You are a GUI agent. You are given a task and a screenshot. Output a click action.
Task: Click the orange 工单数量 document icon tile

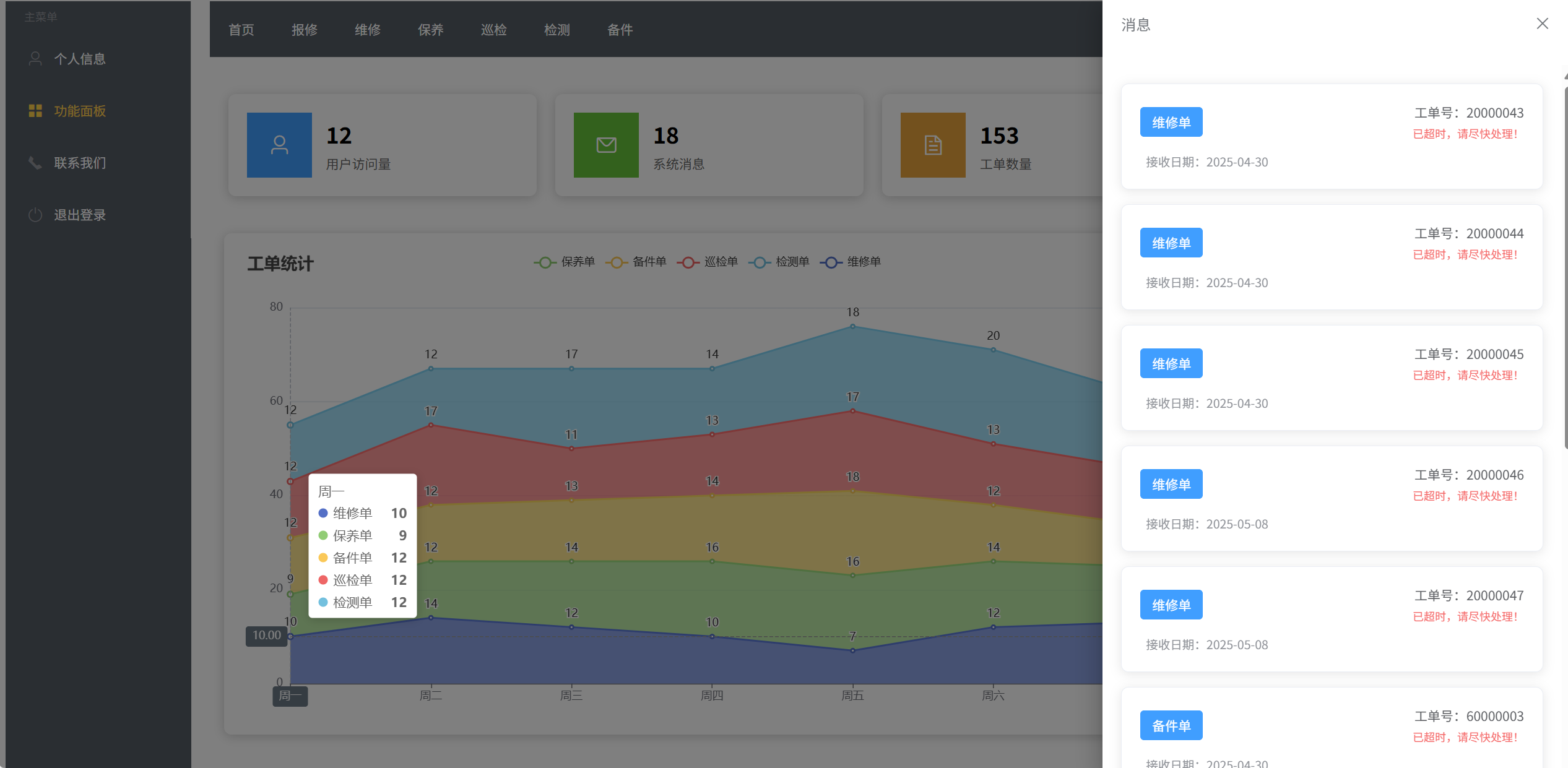[x=933, y=145]
